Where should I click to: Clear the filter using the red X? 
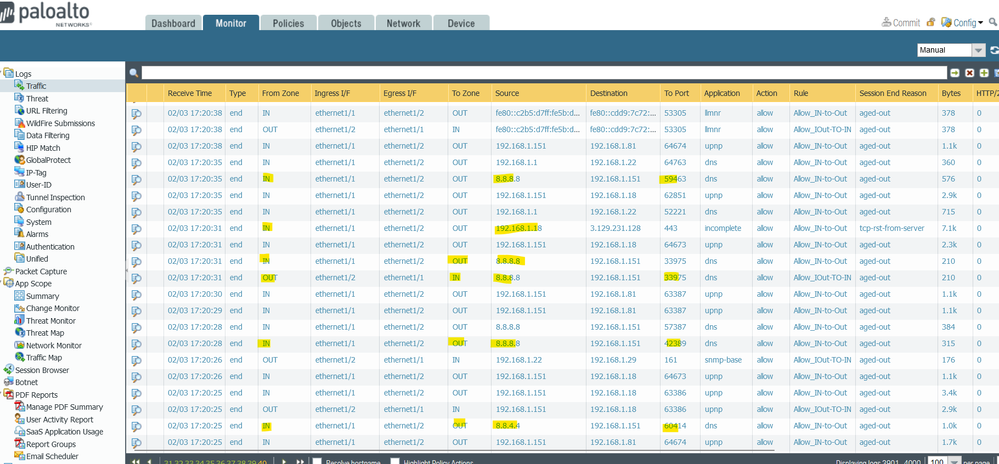(x=969, y=73)
